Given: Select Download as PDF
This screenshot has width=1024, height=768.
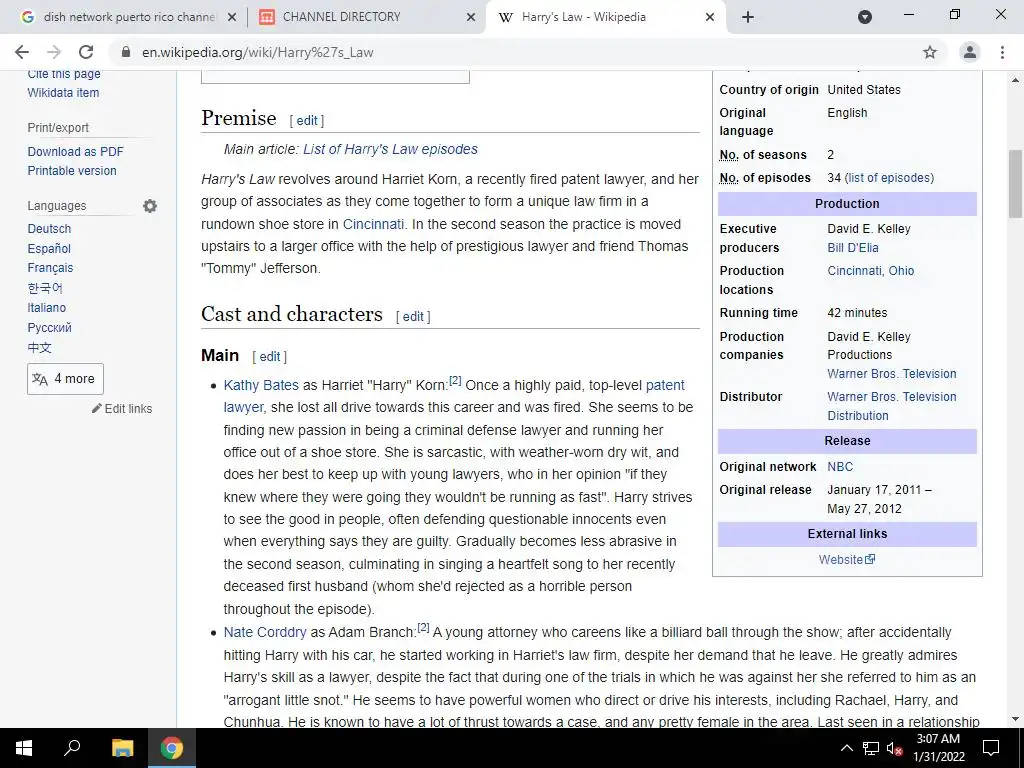Looking at the screenshot, I should (x=75, y=152).
